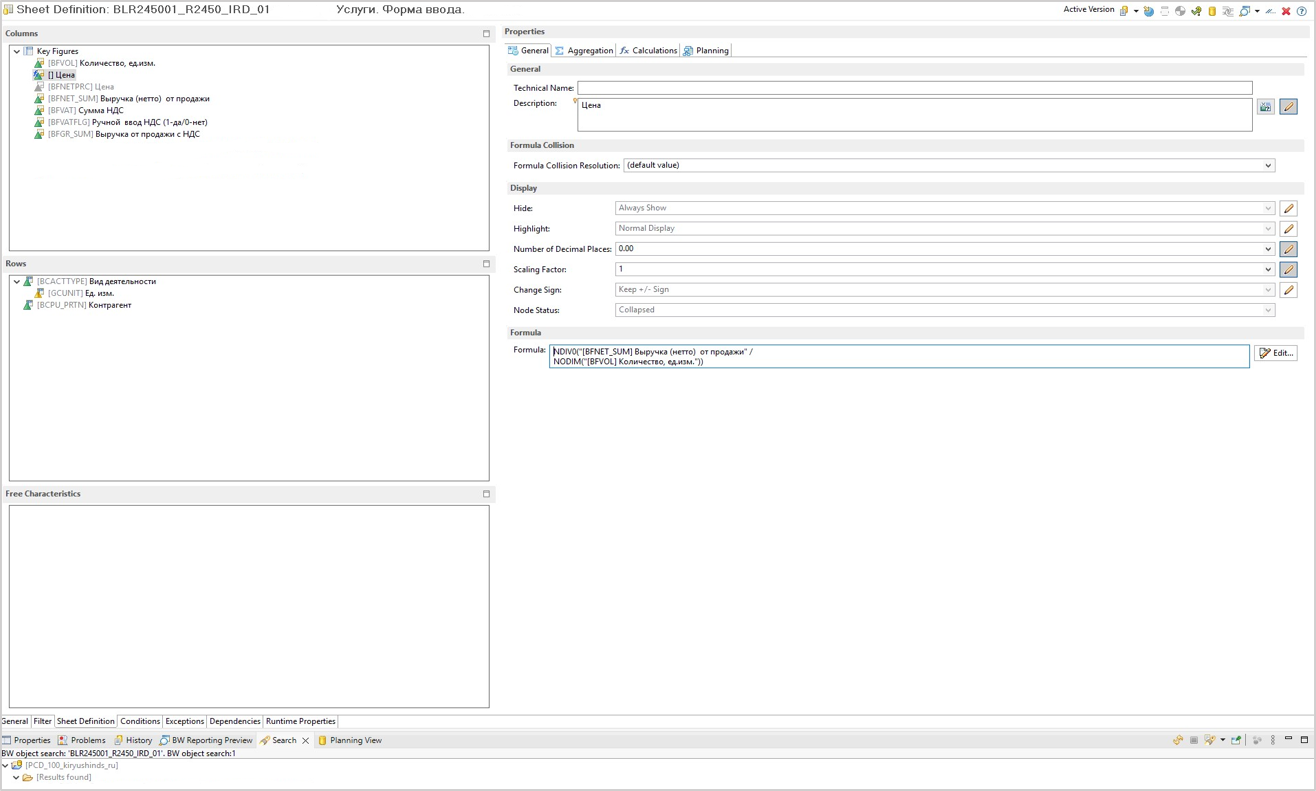Open the Number of Decimal Places dropdown
This screenshot has width=1316, height=791.
[1268, 249]
